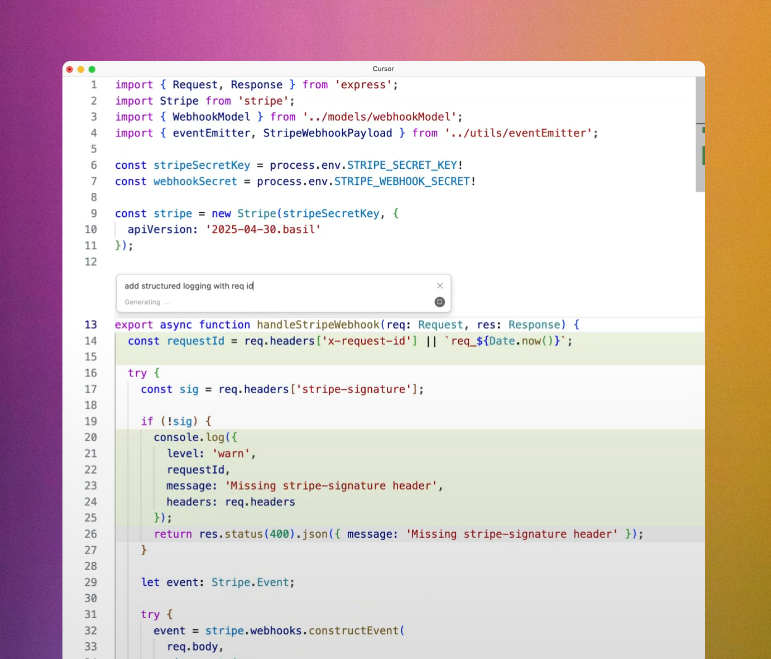
Task: Click requestId variable on line 14
Action: click(x=196, y=341)
